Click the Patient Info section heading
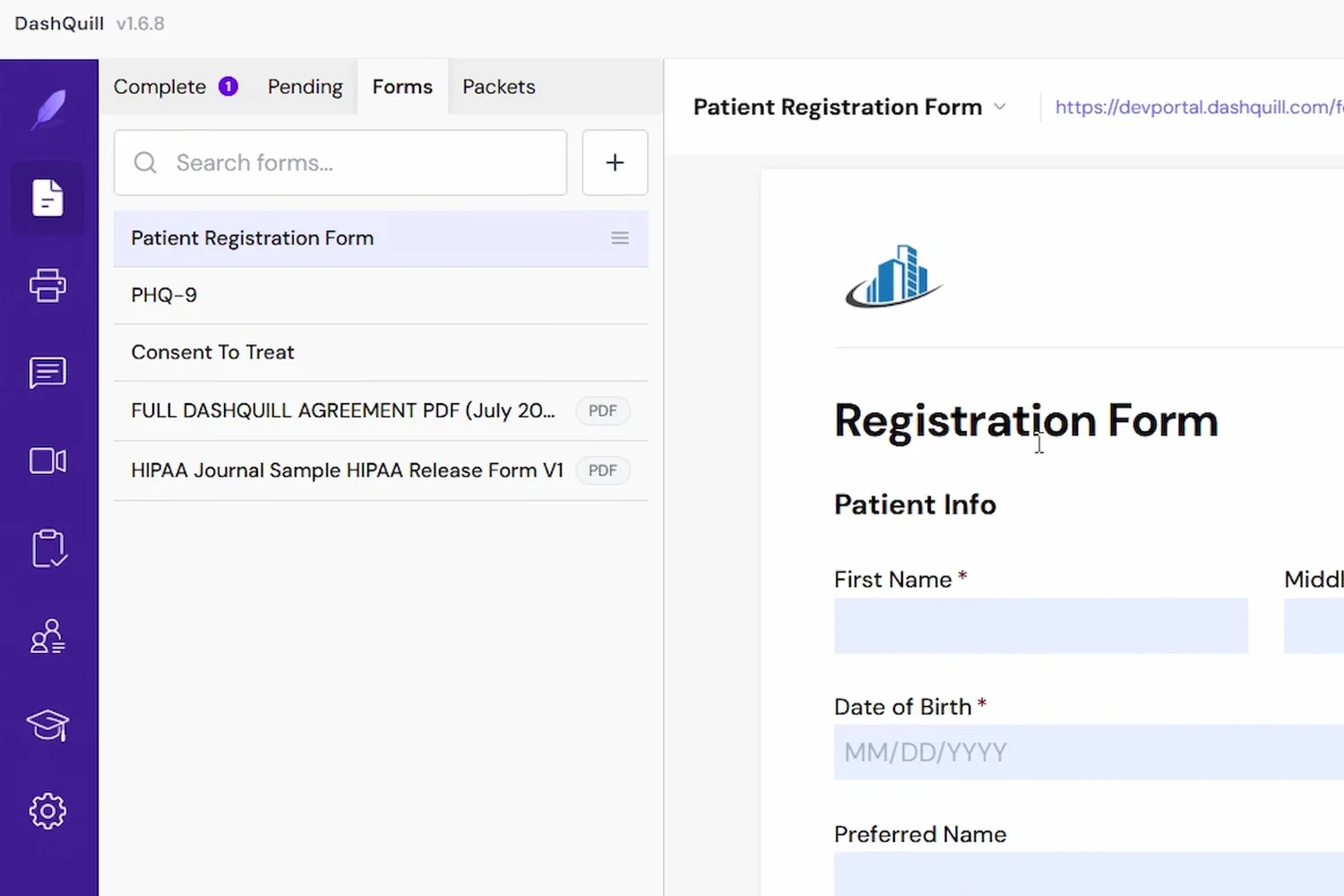Screen dimensions: 1344x896 [x=915, y=504]
